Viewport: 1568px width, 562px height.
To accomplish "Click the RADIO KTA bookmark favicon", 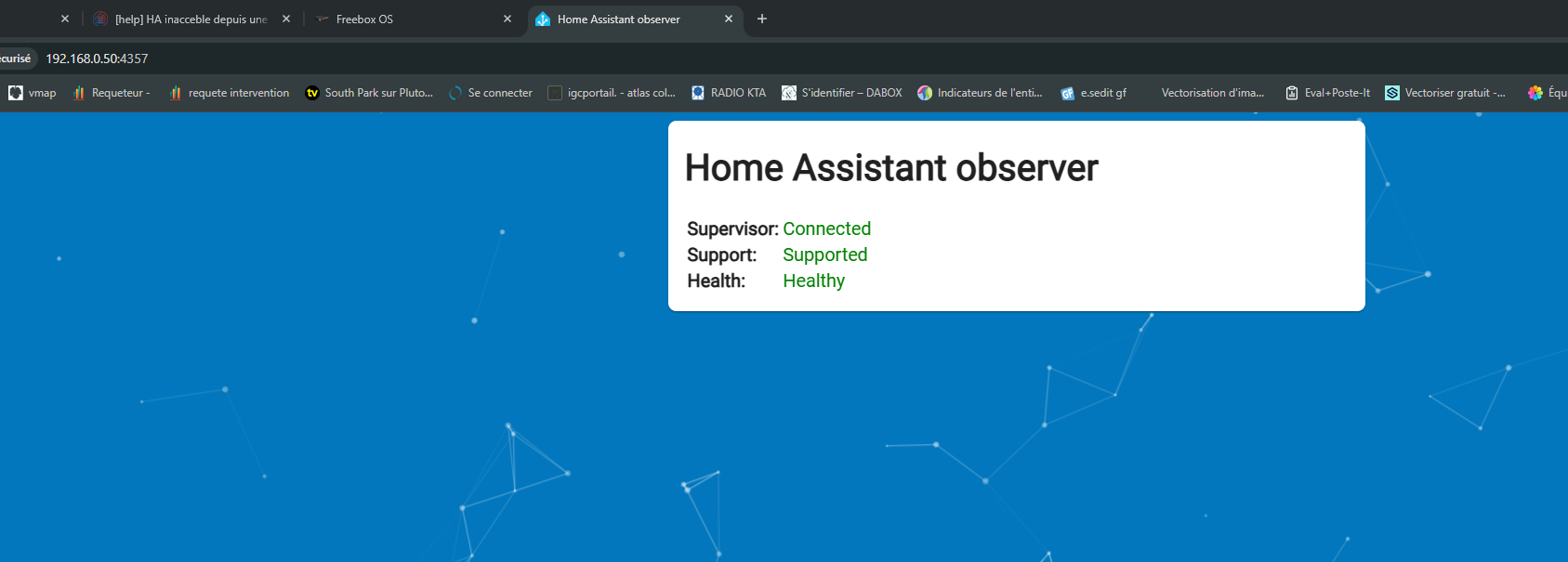I will click(698, 93).
